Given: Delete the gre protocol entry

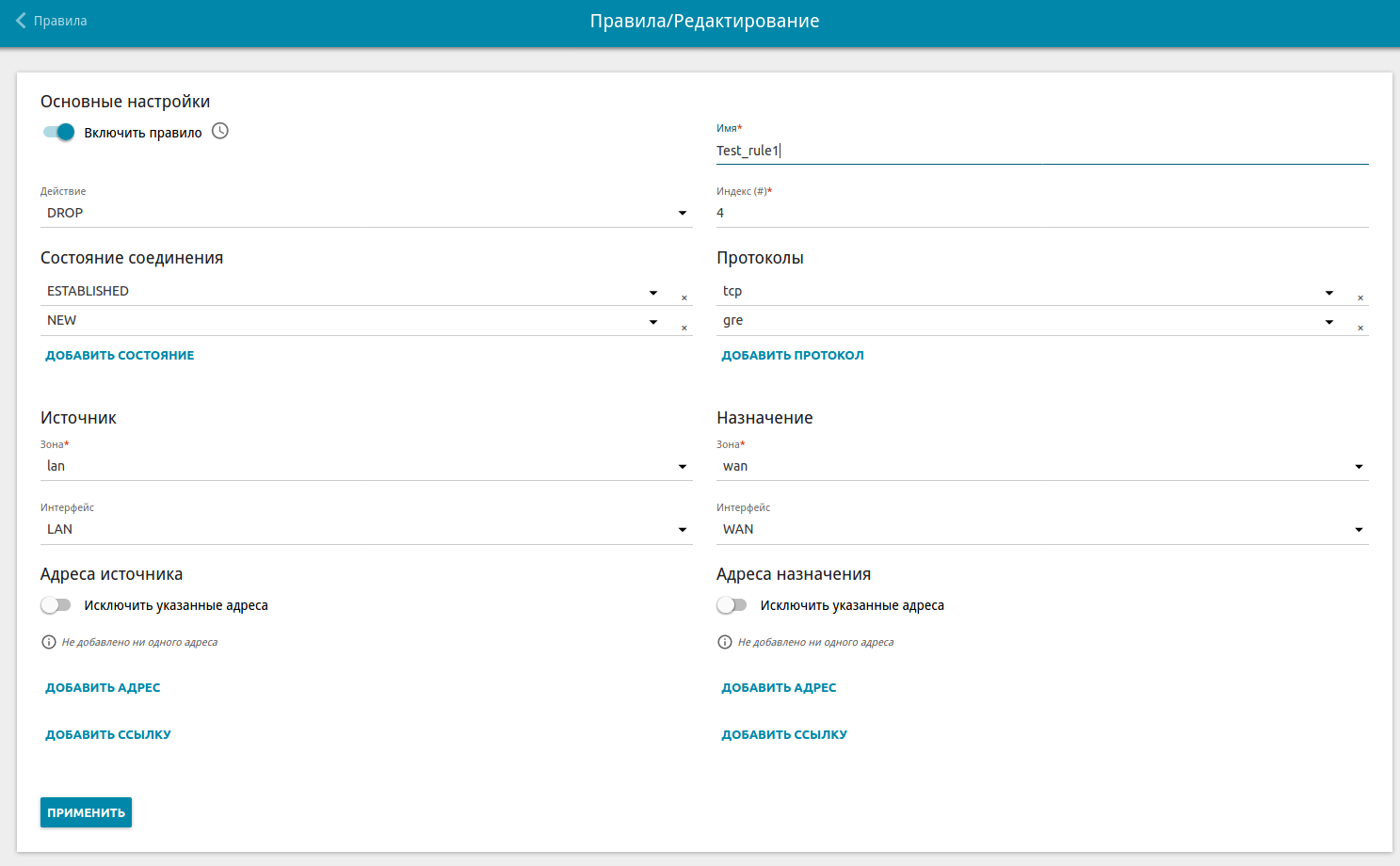Looking at the screenshot, I should point(1360,328).
